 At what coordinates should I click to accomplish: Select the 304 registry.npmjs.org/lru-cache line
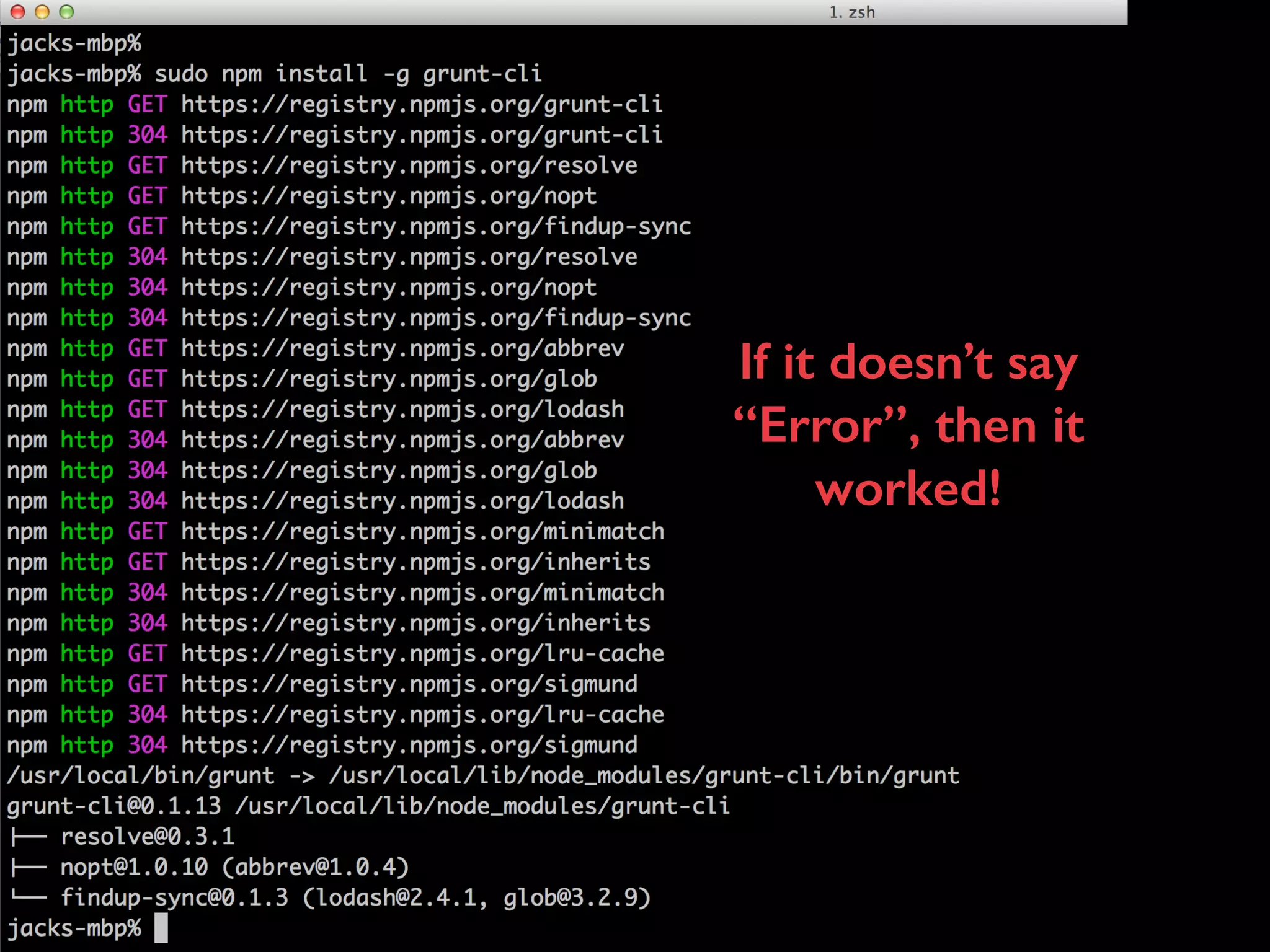[335, 715]
